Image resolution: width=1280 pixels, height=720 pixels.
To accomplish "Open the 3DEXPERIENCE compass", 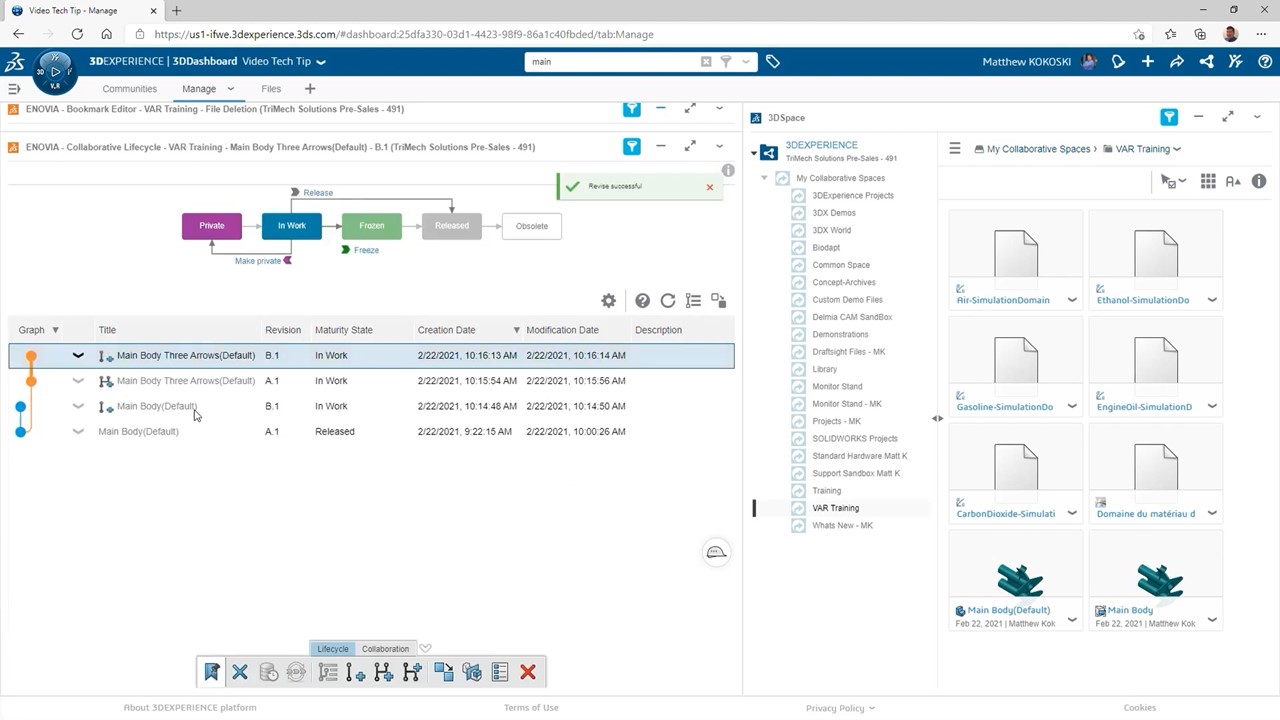I will [x=54, y=71].
